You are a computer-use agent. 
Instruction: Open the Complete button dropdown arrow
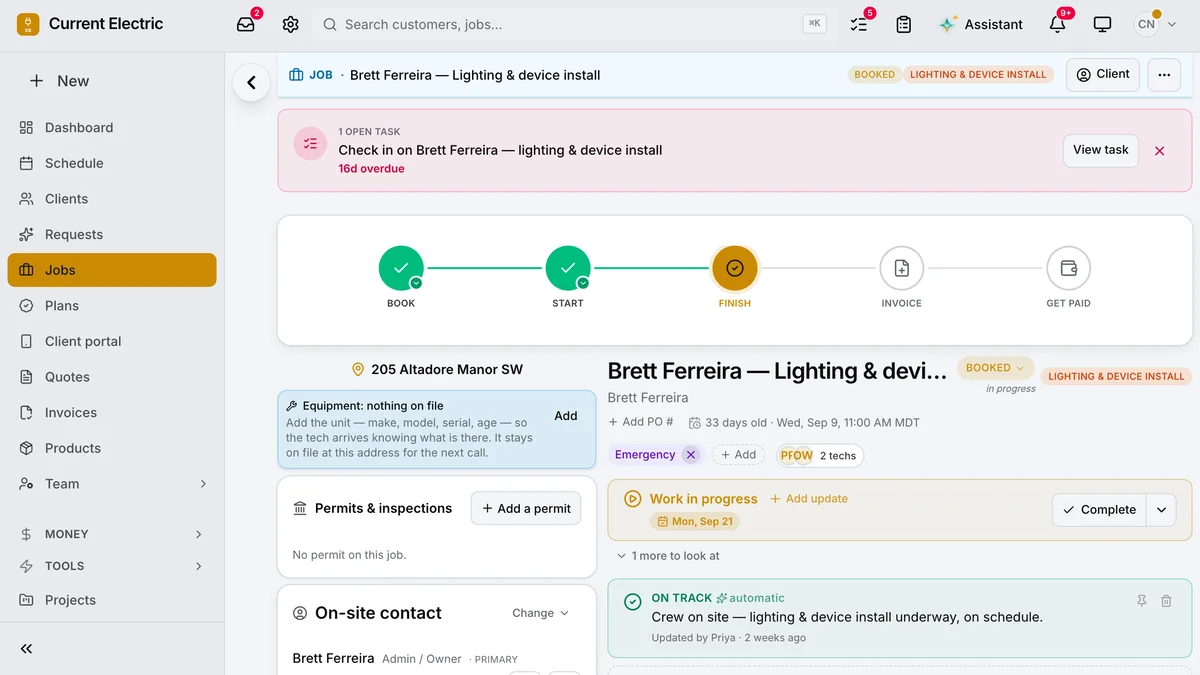pos(1161,510)
